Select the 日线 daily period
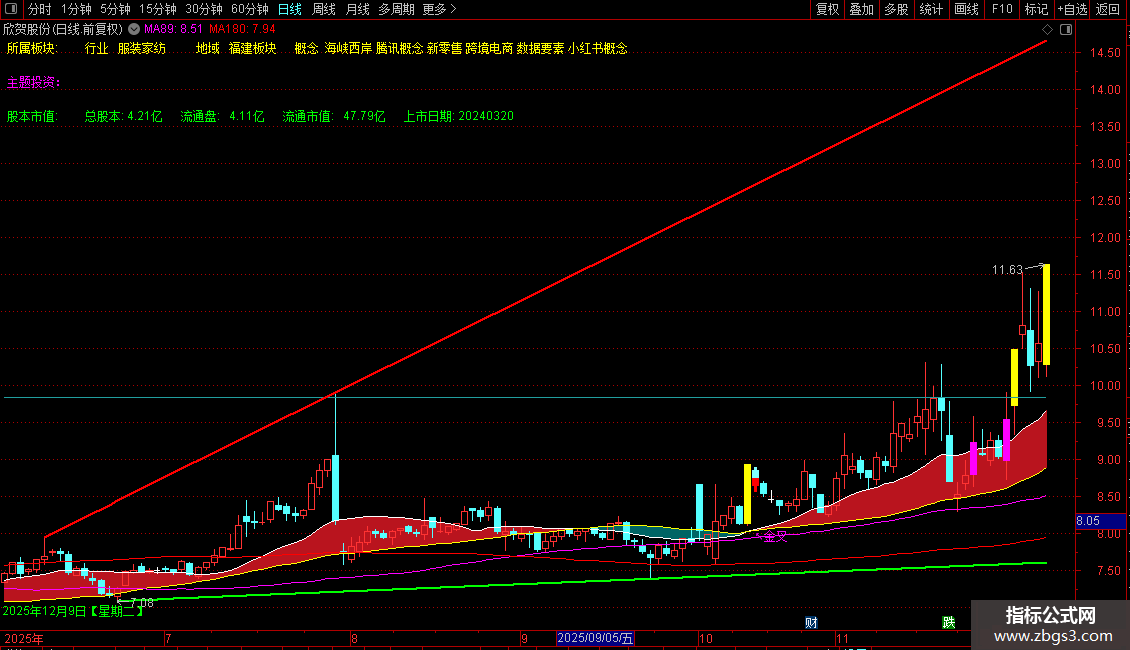This screenshot has height=650, width=1130. [290, 9]
